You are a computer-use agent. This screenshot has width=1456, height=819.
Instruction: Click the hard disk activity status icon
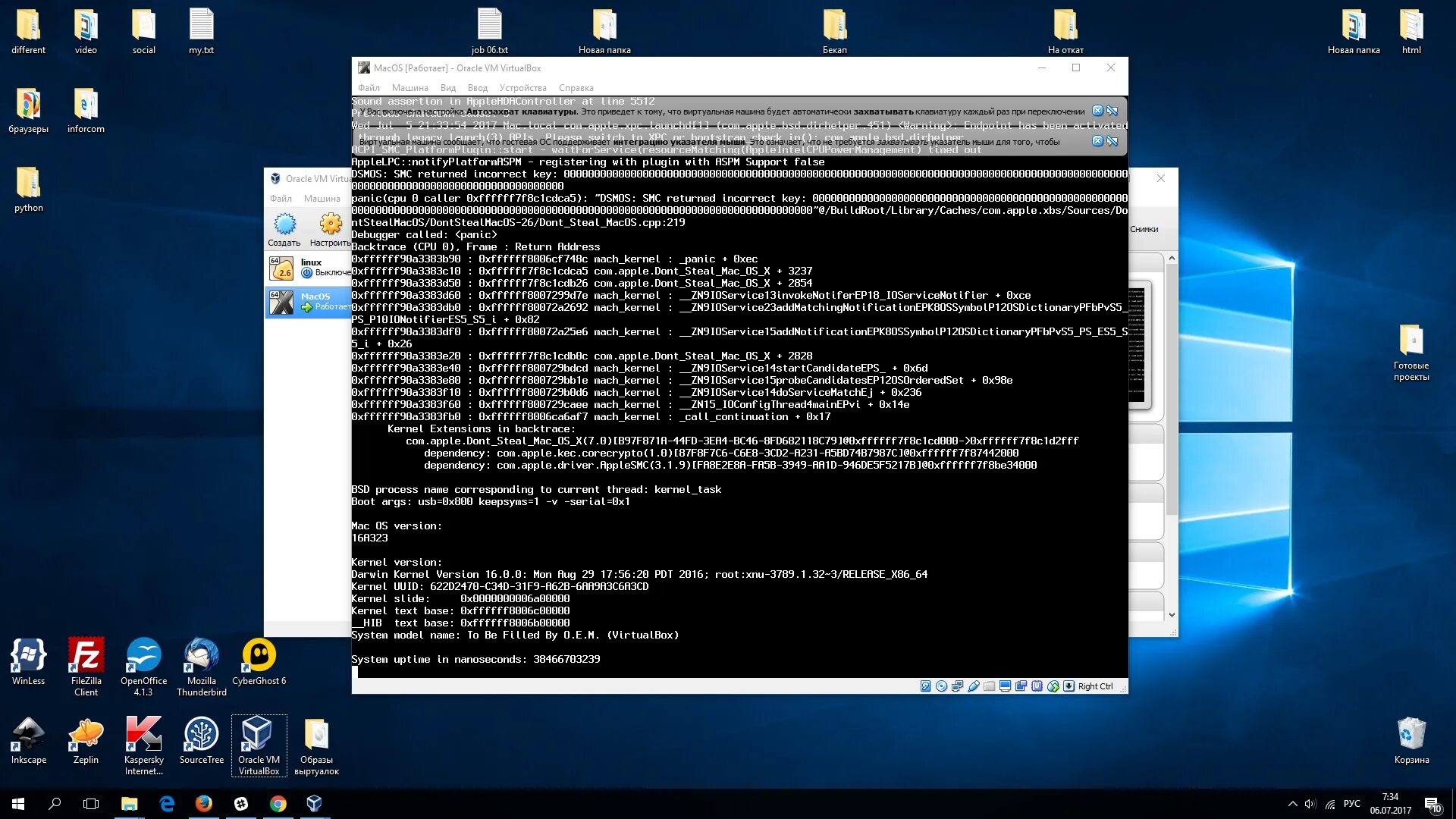coord(925,686)
